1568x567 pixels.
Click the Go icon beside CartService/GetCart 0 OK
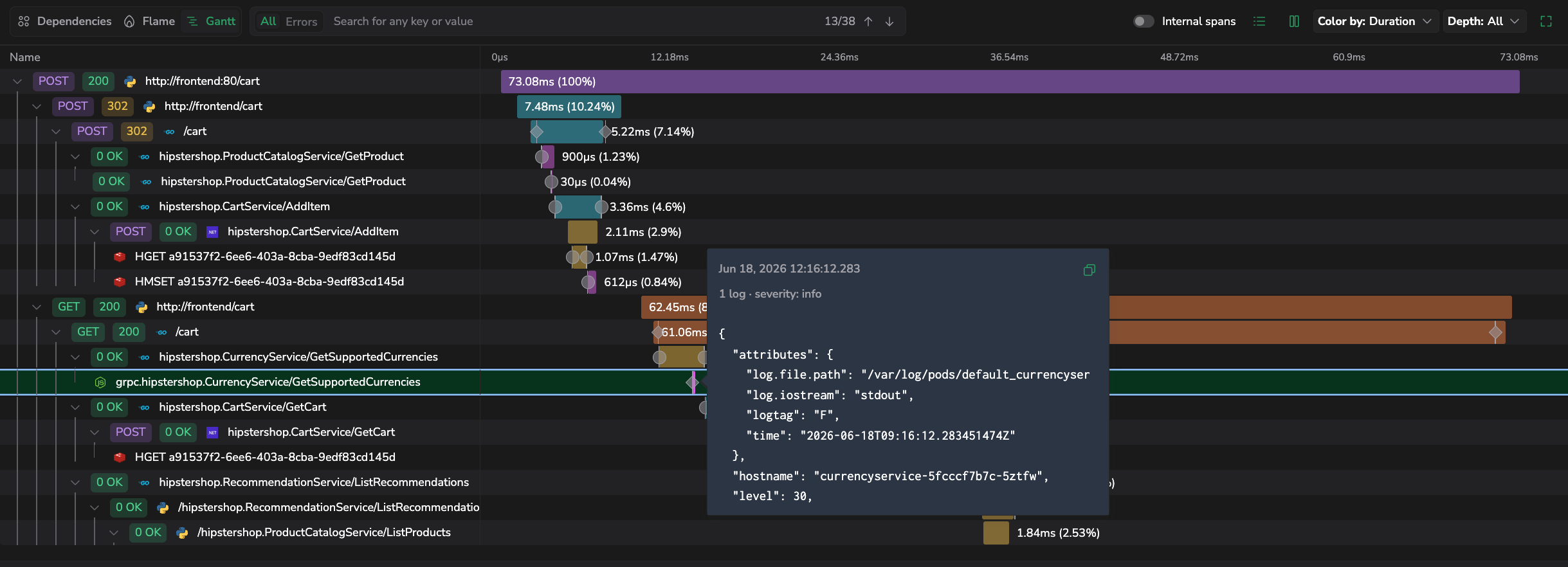[145, 408]
